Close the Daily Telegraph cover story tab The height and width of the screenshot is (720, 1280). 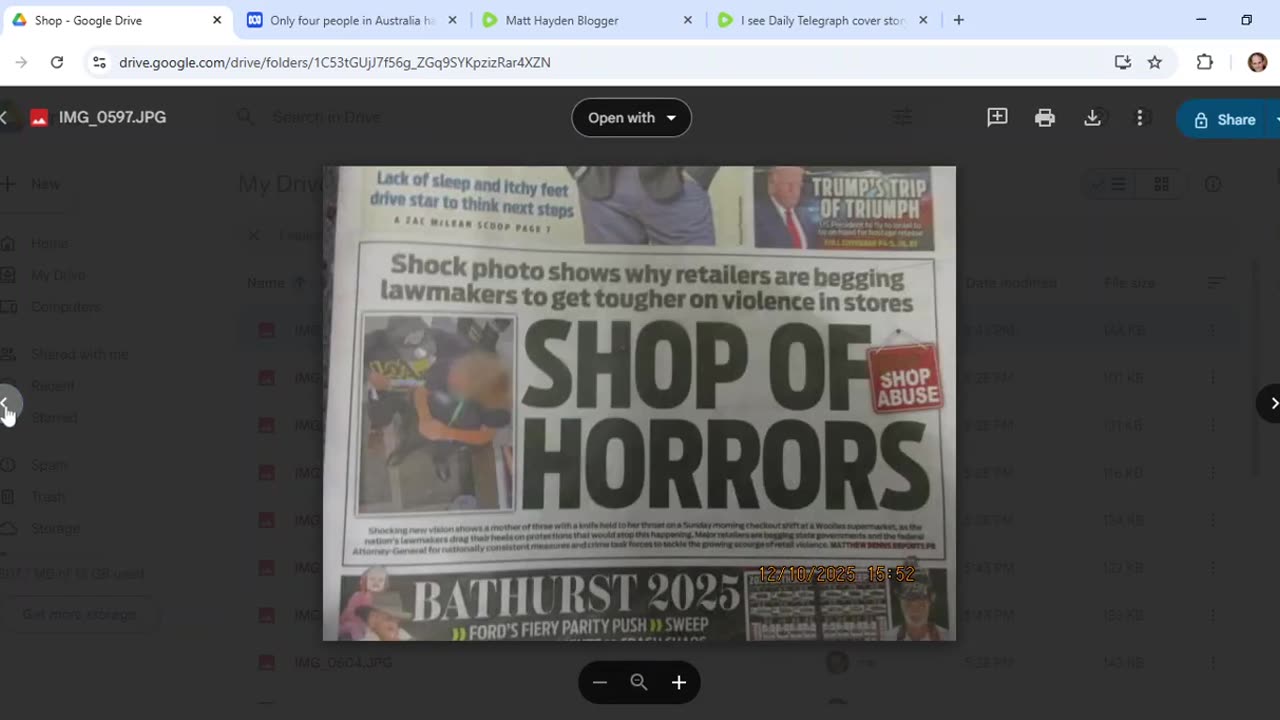point(922,20)
